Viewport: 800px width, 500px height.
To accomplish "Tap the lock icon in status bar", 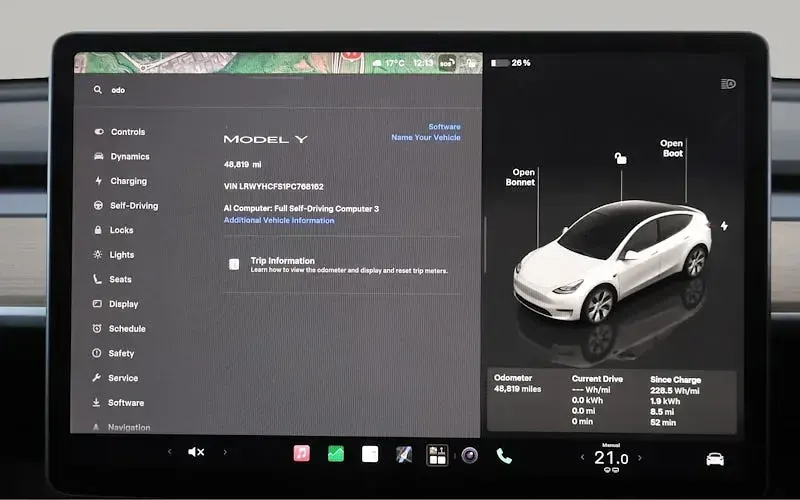I will tap(470, 63).
